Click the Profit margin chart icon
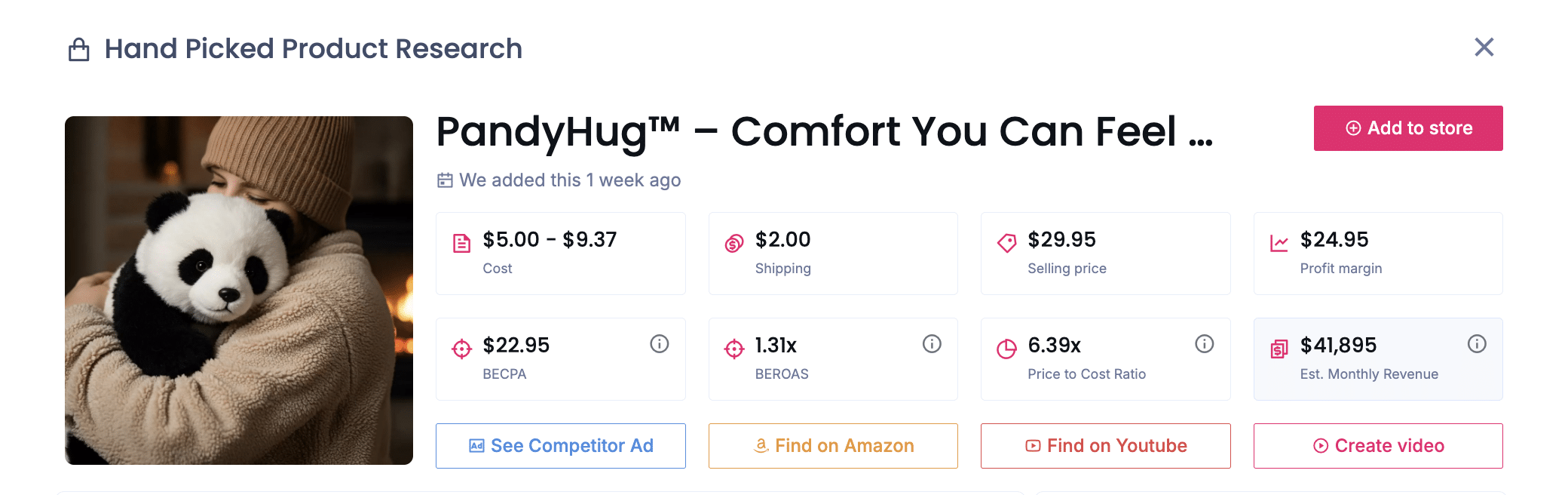This screenshot has width=1568, height=495. (1279, 243)
